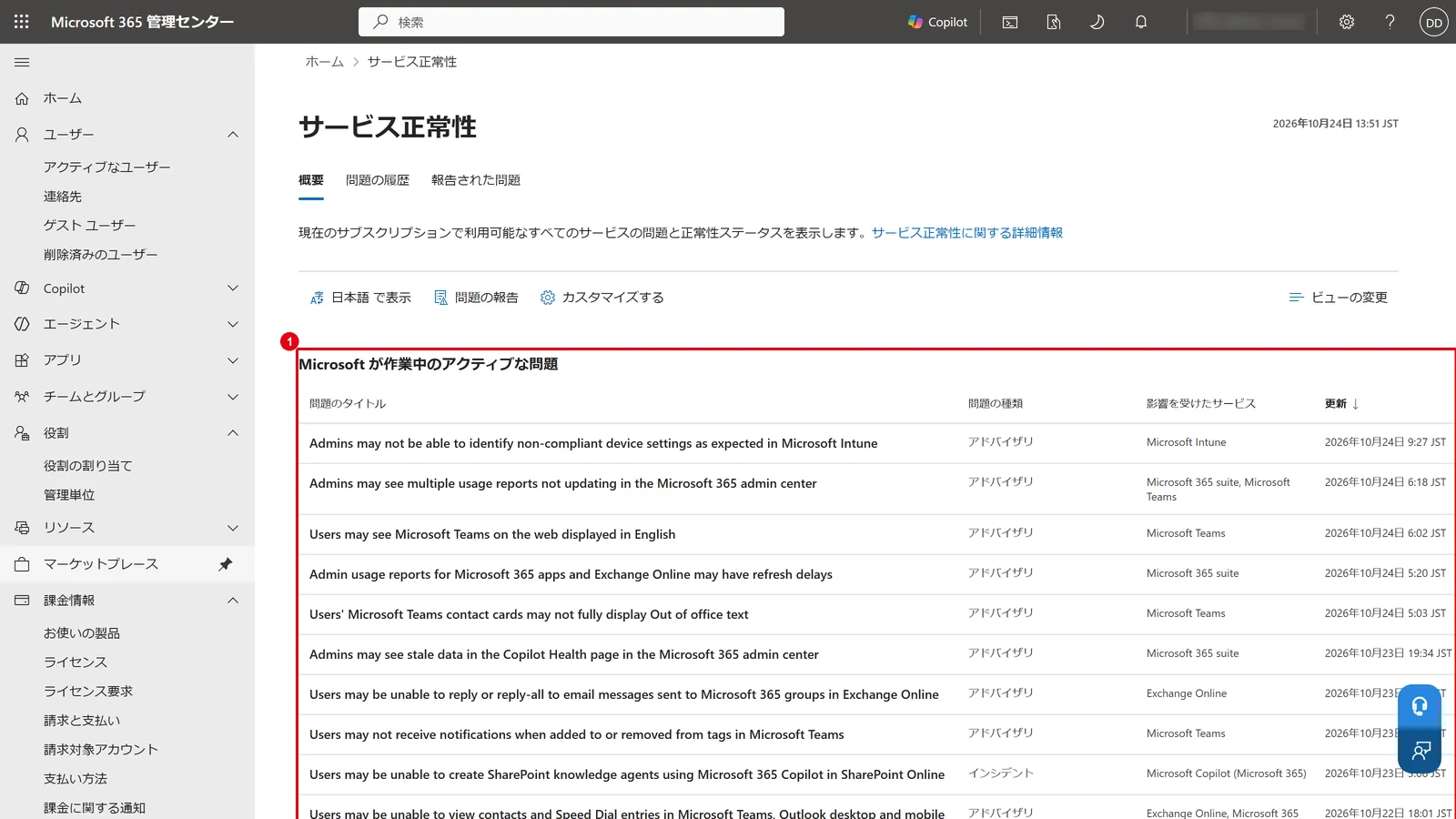Screen dimensions: 1456x819
Task: Sort by the 更新 column arrow
Action: click(1355, 404)
